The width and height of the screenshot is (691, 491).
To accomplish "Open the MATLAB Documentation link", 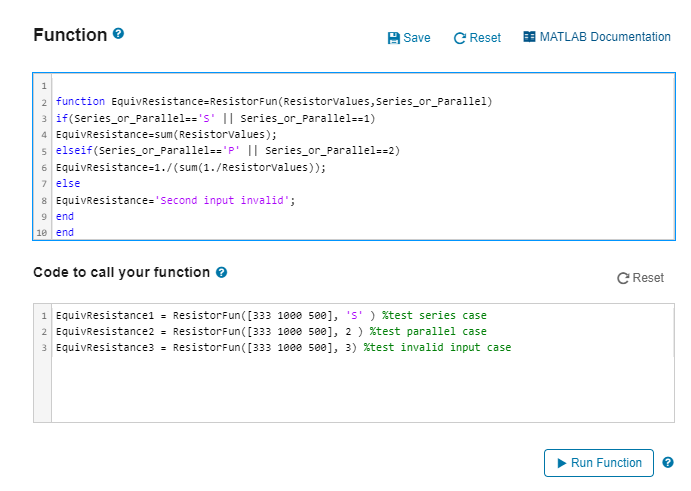I will (x=597, y=37).
